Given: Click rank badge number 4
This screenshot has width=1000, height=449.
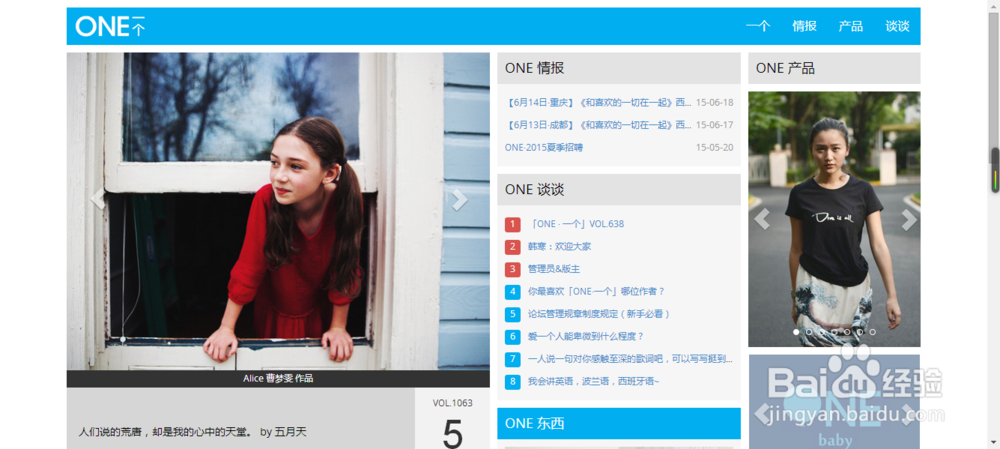Looking at the screenshot, I should click(x=513, y=291).
